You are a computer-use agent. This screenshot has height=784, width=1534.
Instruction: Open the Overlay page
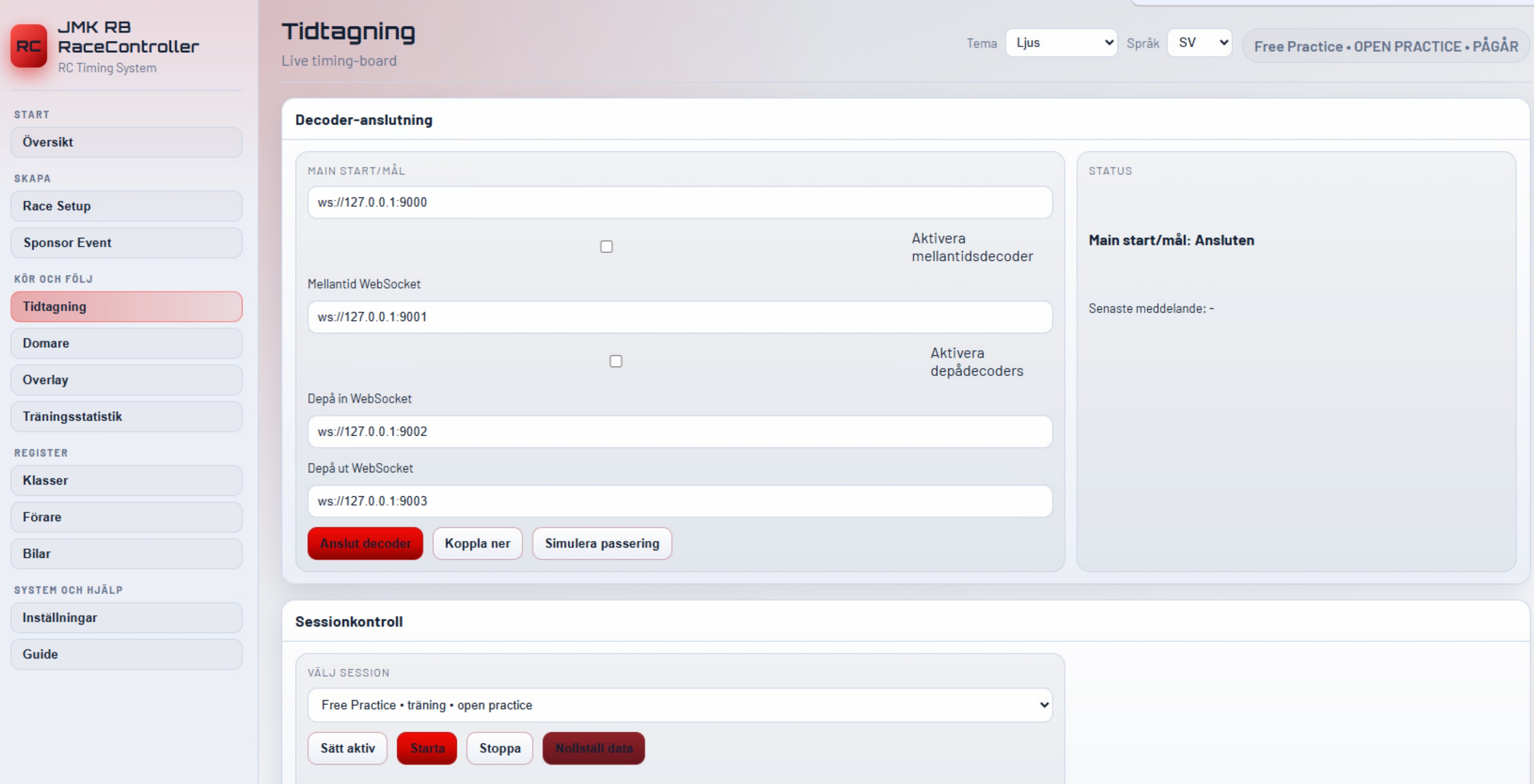point(126,380)
